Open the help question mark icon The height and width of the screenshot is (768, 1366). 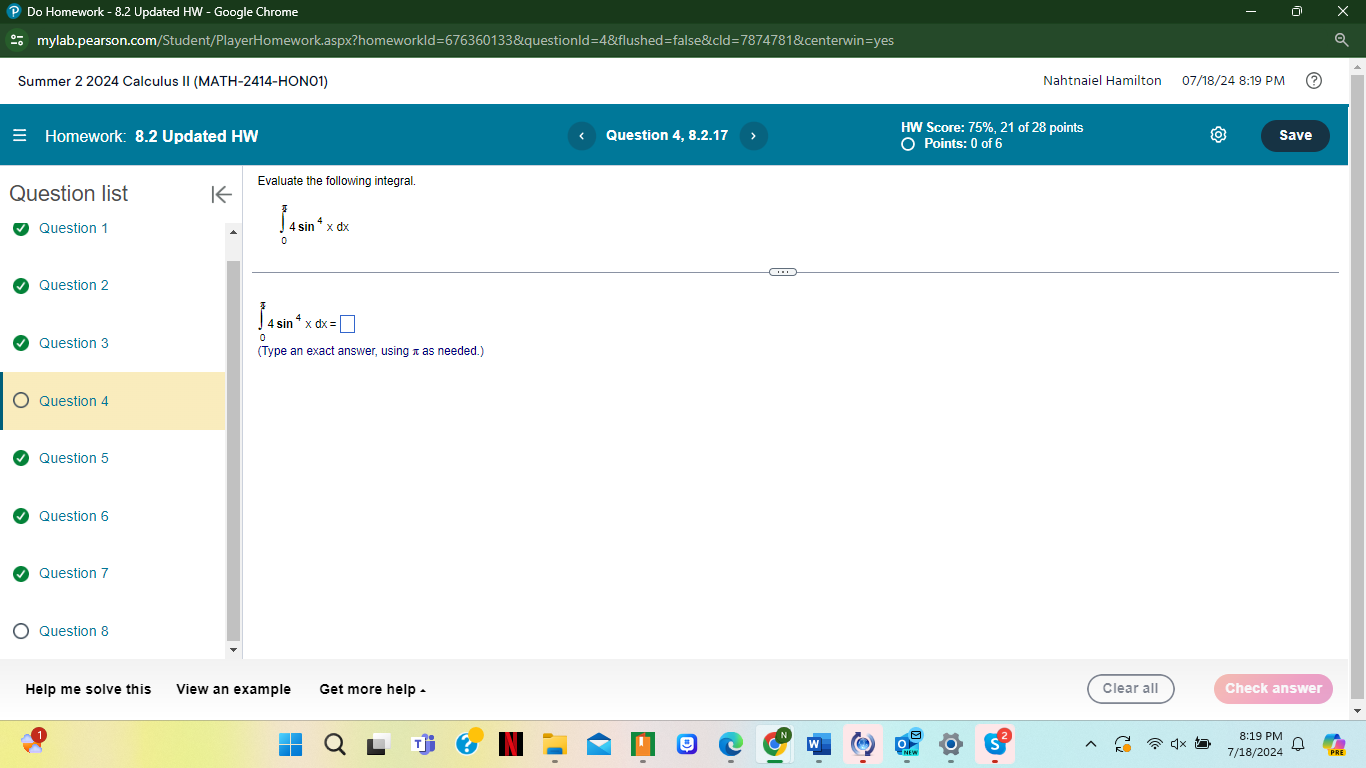(1314, 80)
